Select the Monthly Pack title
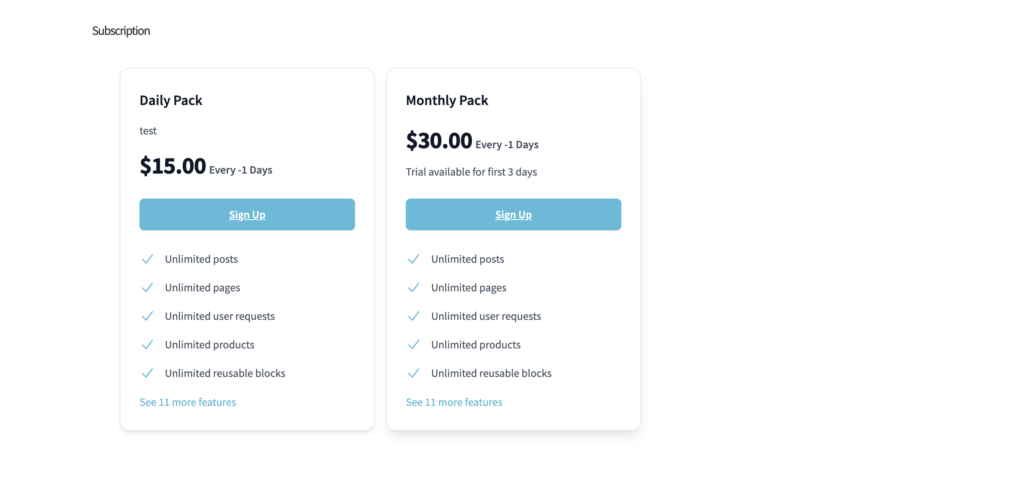This screenshot has height=501, width=1024. click(447, 100)
